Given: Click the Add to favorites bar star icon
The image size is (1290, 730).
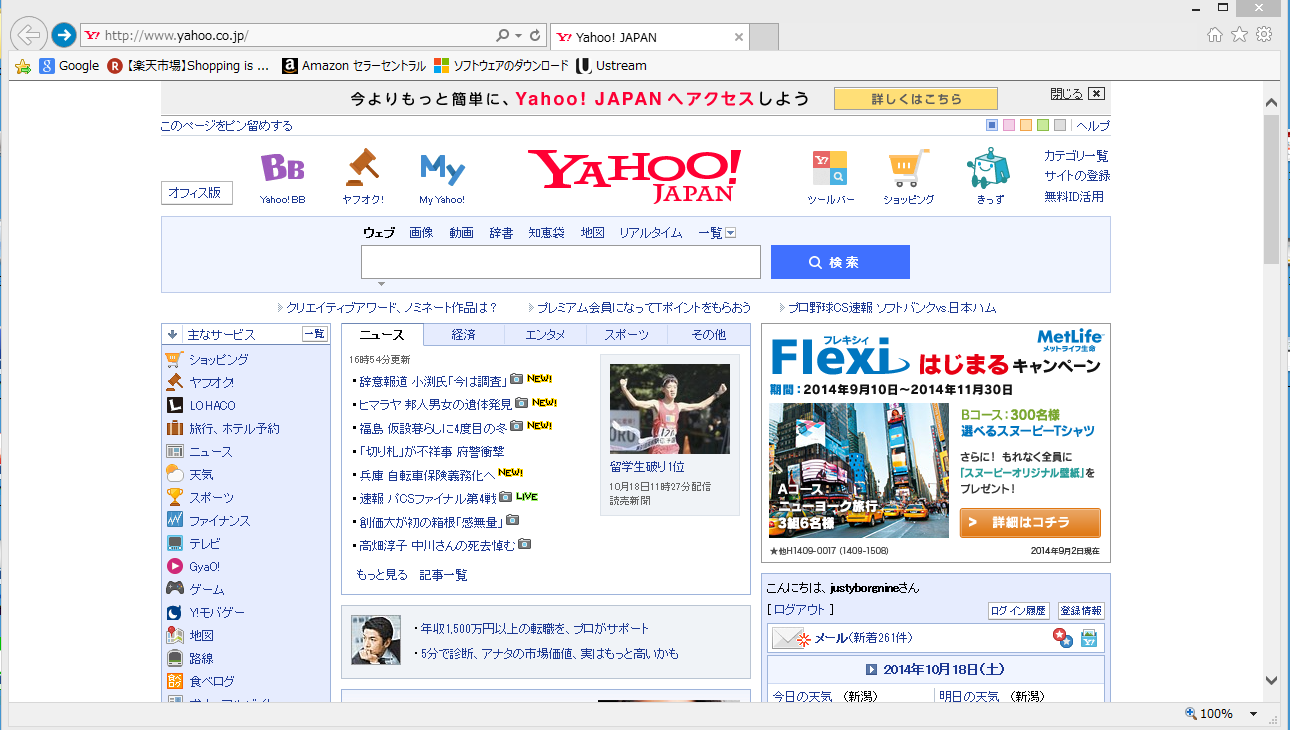Looking at the screenshot, I should pyautogui.click(x=23, y=66).
